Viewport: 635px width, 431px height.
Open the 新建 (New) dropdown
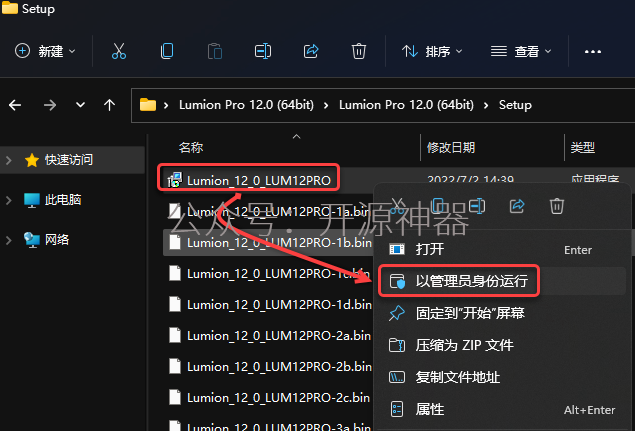45,51
